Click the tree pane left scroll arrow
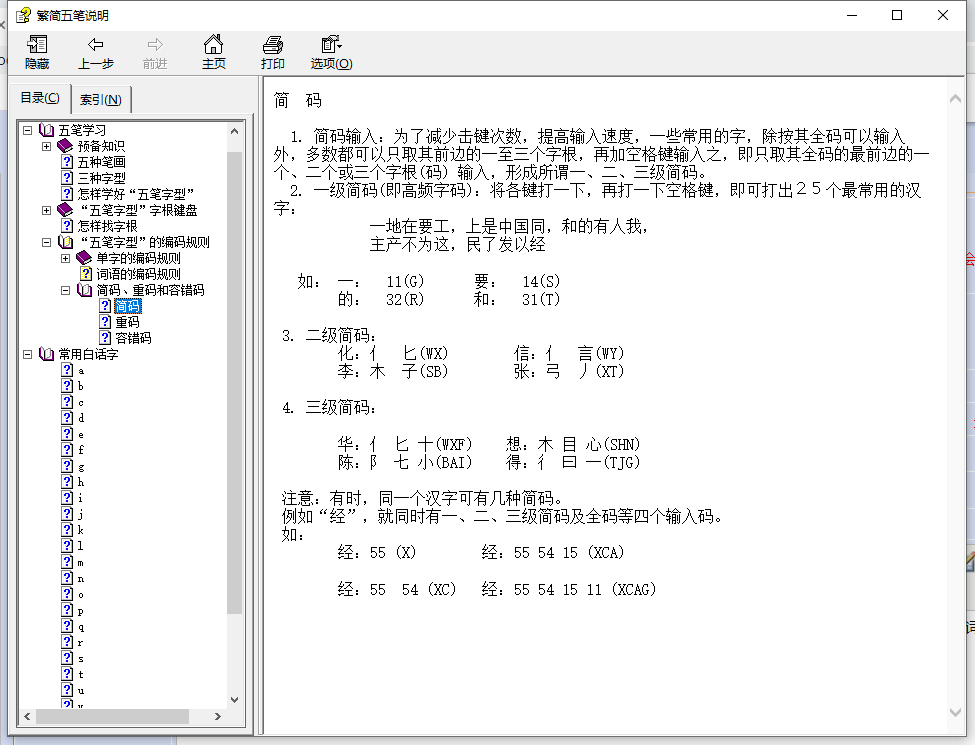Viewport: 975px width, 745px height. (x=27, y=716)
